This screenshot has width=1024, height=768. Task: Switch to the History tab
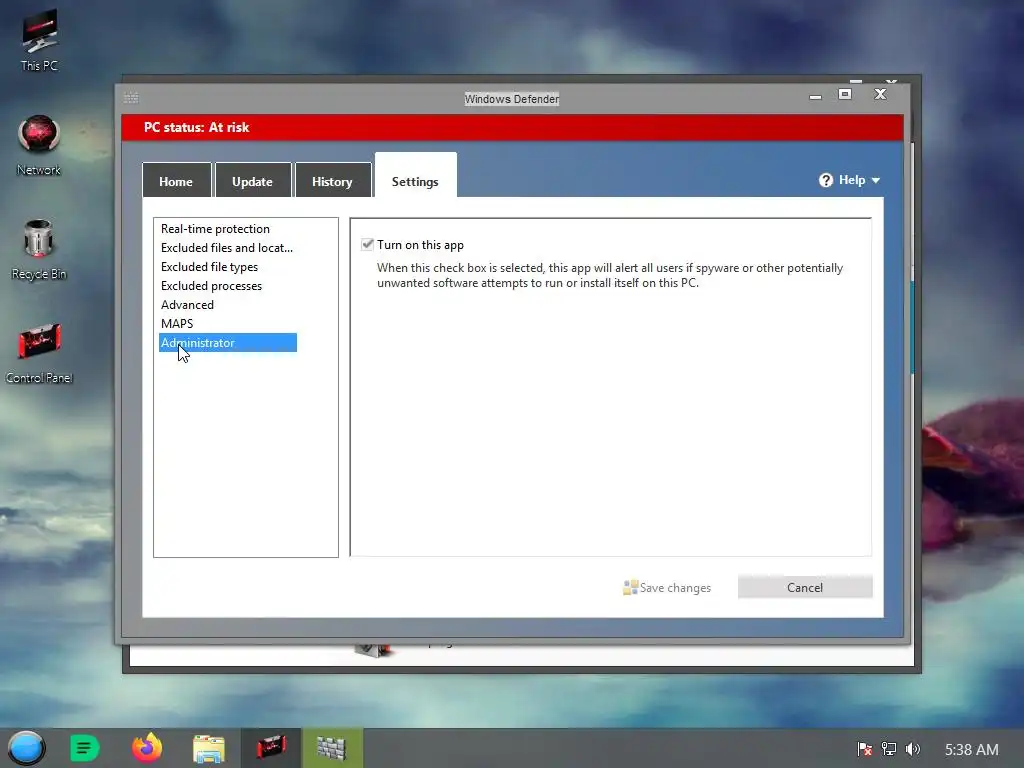(x=332, y=181)
